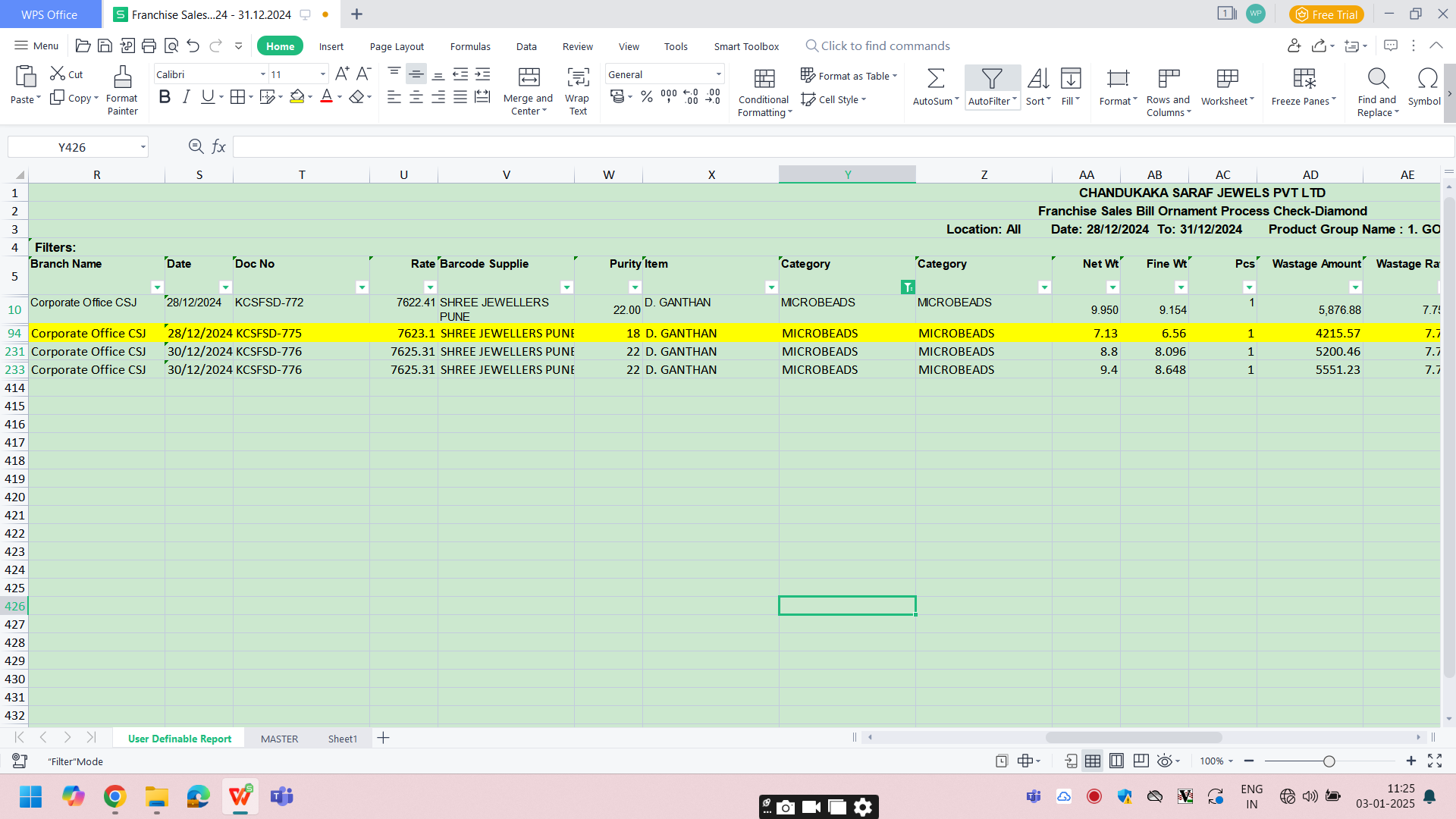1456x819 pixels.
Task: Toggle Underline formatting
Action: [x=207, y=96]
